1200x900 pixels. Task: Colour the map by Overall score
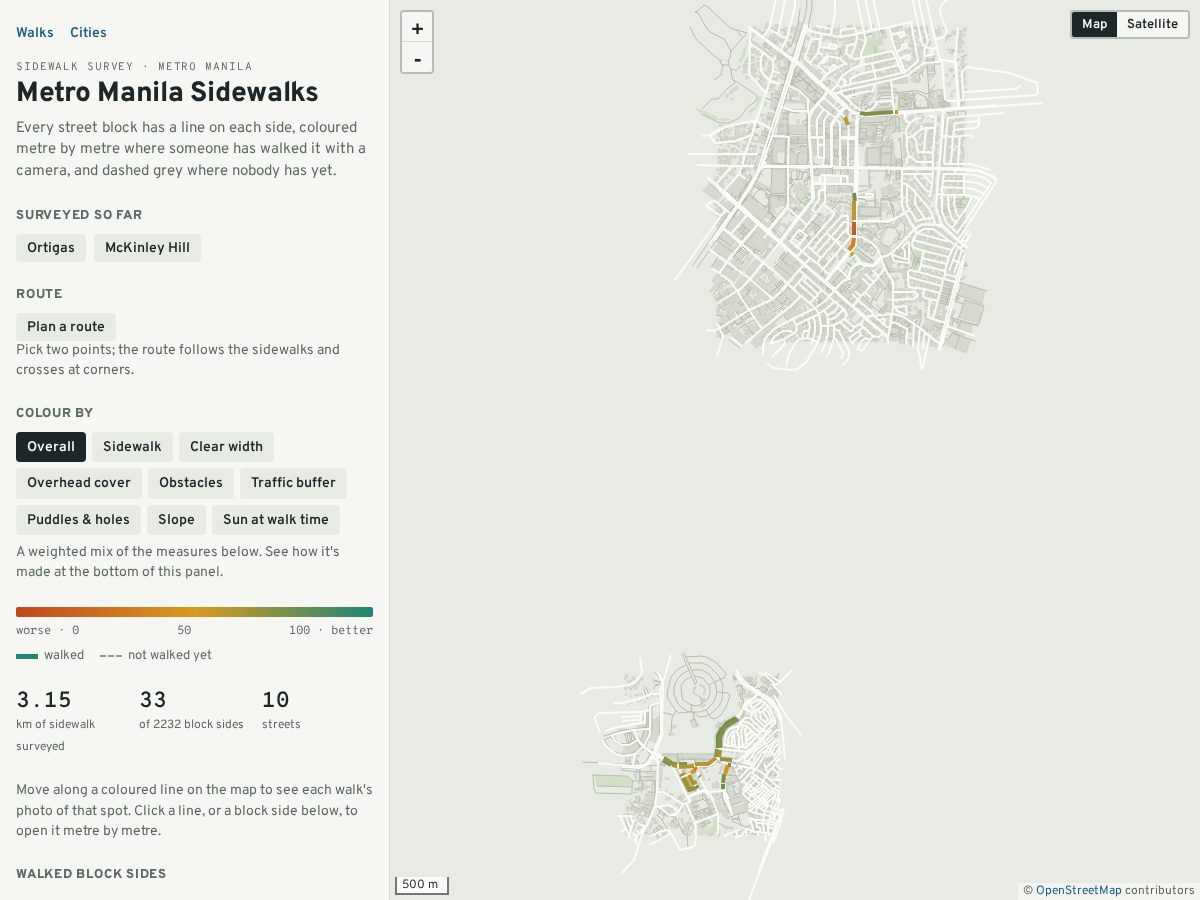[x=51, y=447]
